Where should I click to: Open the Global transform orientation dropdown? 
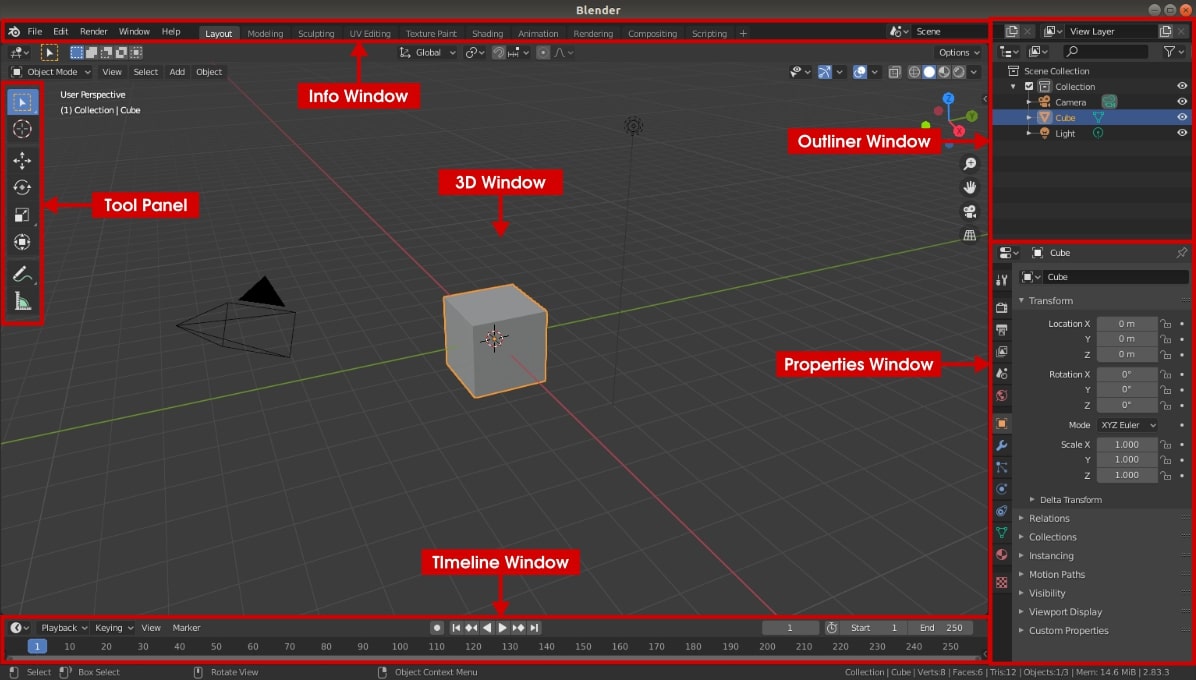[x=427, y=53]
